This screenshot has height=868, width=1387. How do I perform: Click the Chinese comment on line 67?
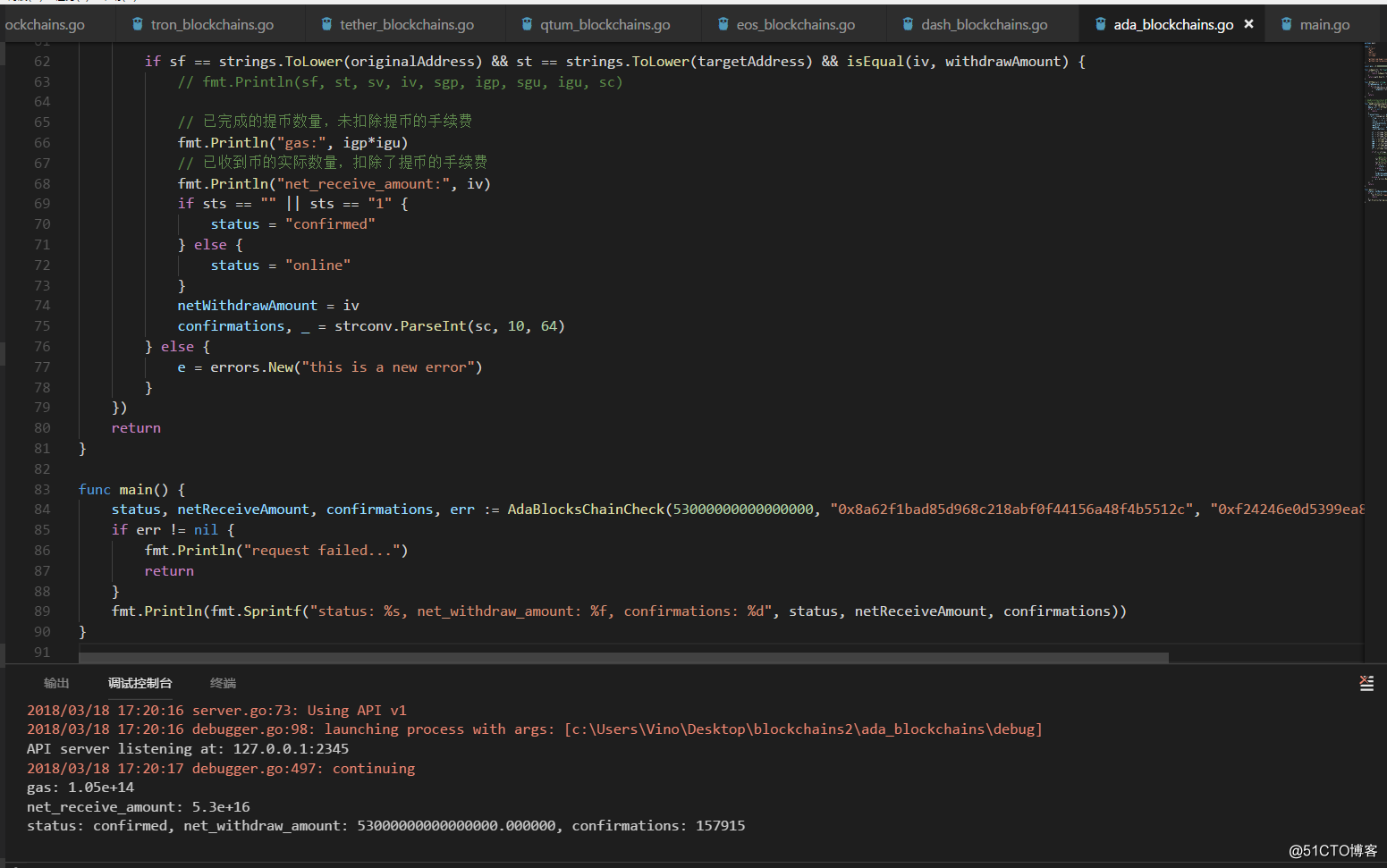click(x=333, y=163)
